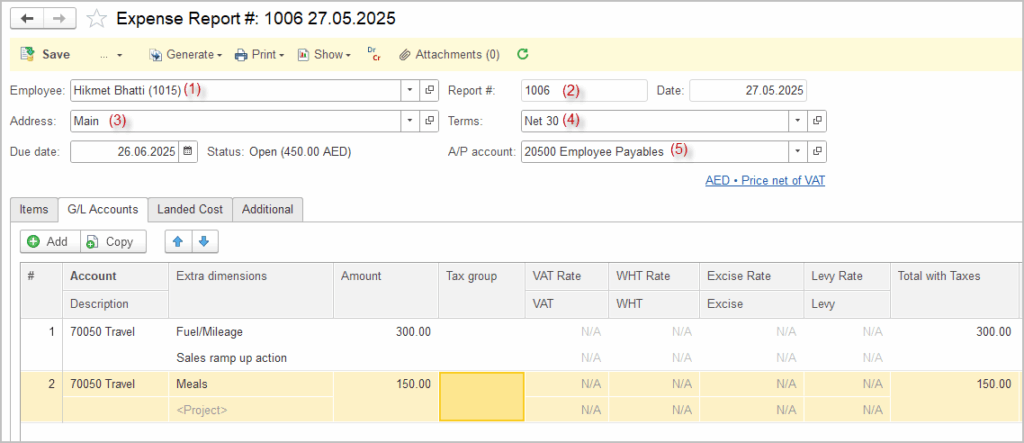This screenshot has height=443, width=1024.
Task: Open Generate dropdown menu
Action: pyautogui.click(x=186, y=55)
